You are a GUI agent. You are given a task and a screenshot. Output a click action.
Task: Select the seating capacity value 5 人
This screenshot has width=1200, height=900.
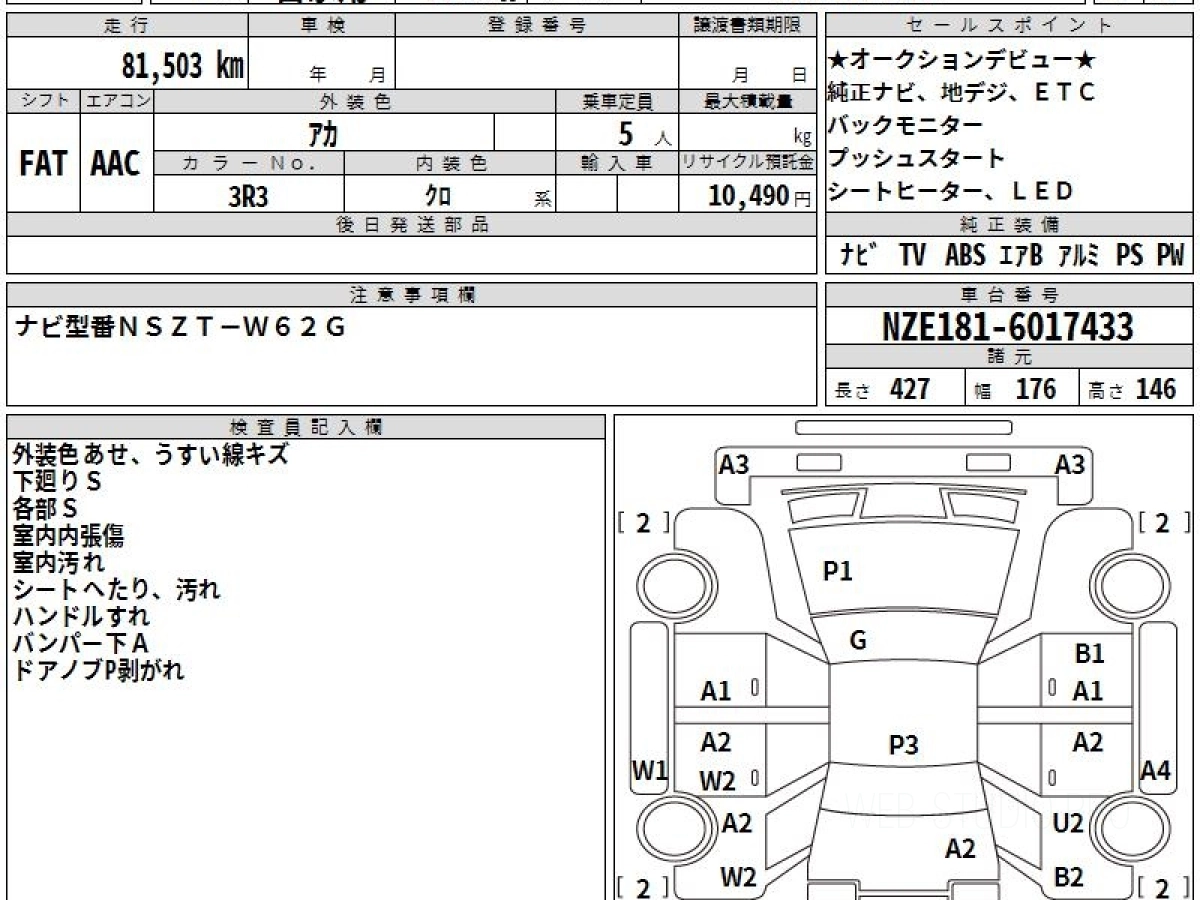[x=645, y=132]
